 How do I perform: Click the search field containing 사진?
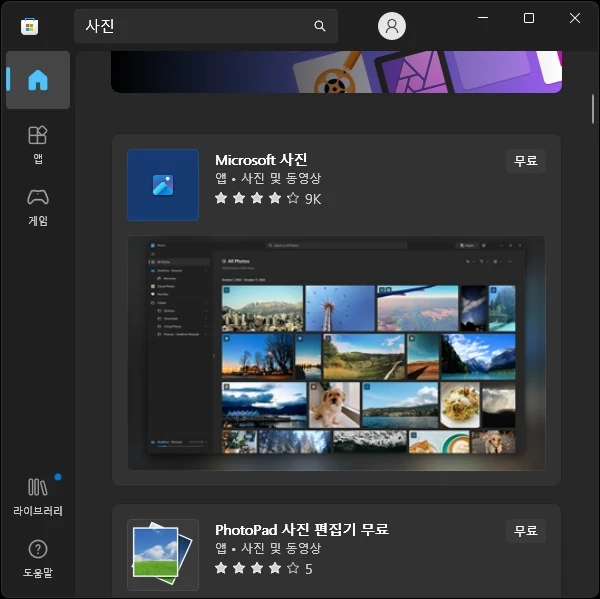pos(206,26)
